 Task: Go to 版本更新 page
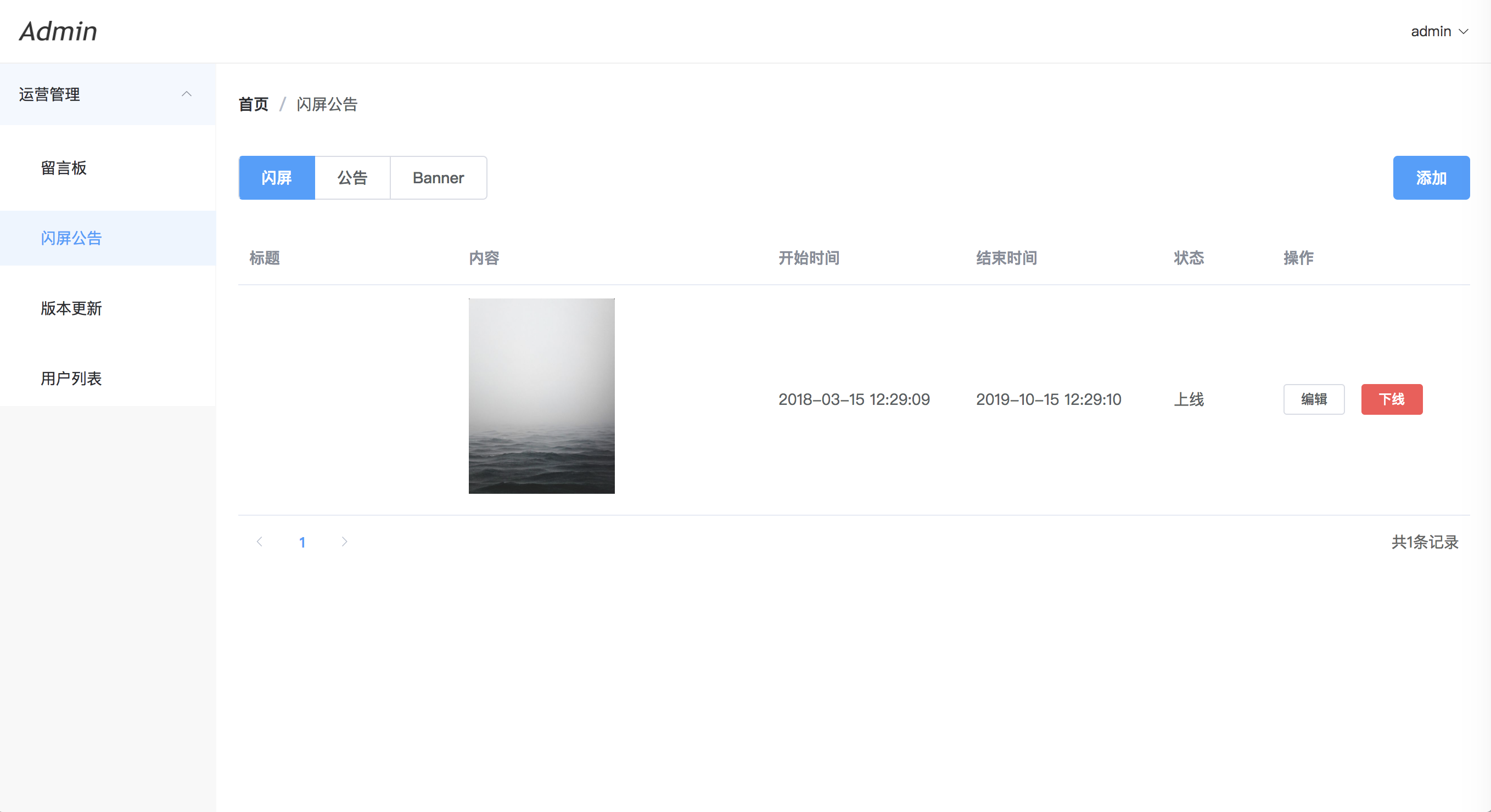tap(71, 308)
